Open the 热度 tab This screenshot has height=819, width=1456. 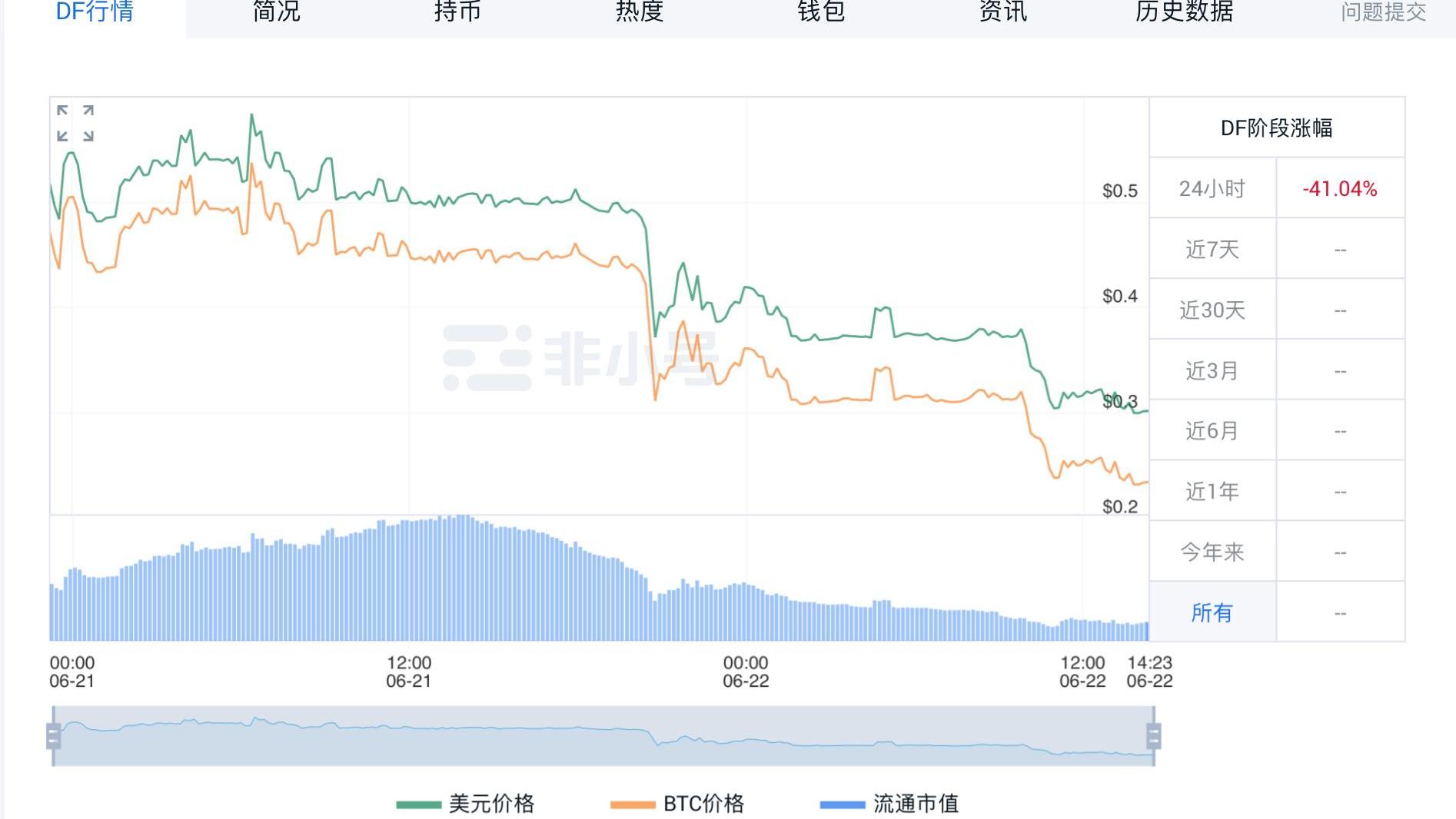pos(639,12)
